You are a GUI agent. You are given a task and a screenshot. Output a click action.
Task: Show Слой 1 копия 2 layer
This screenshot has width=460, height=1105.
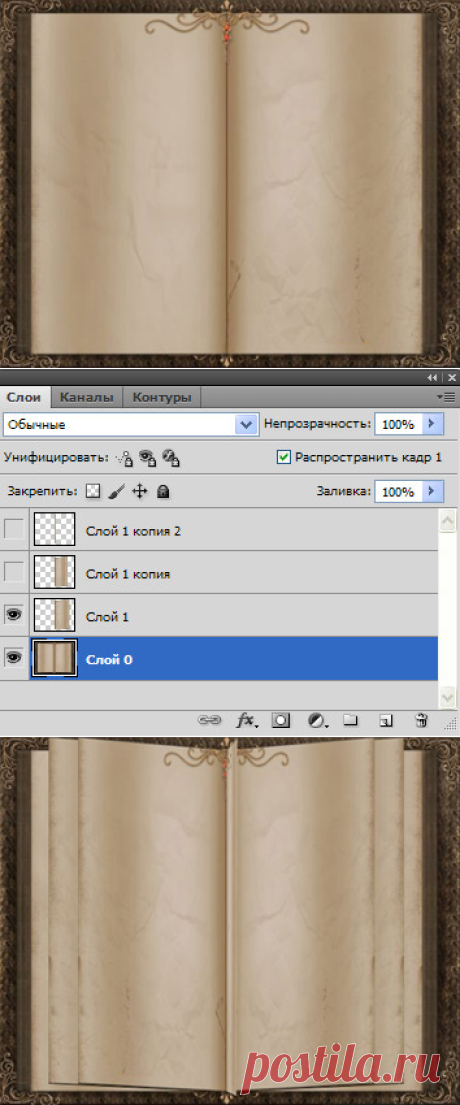(14, 529)
